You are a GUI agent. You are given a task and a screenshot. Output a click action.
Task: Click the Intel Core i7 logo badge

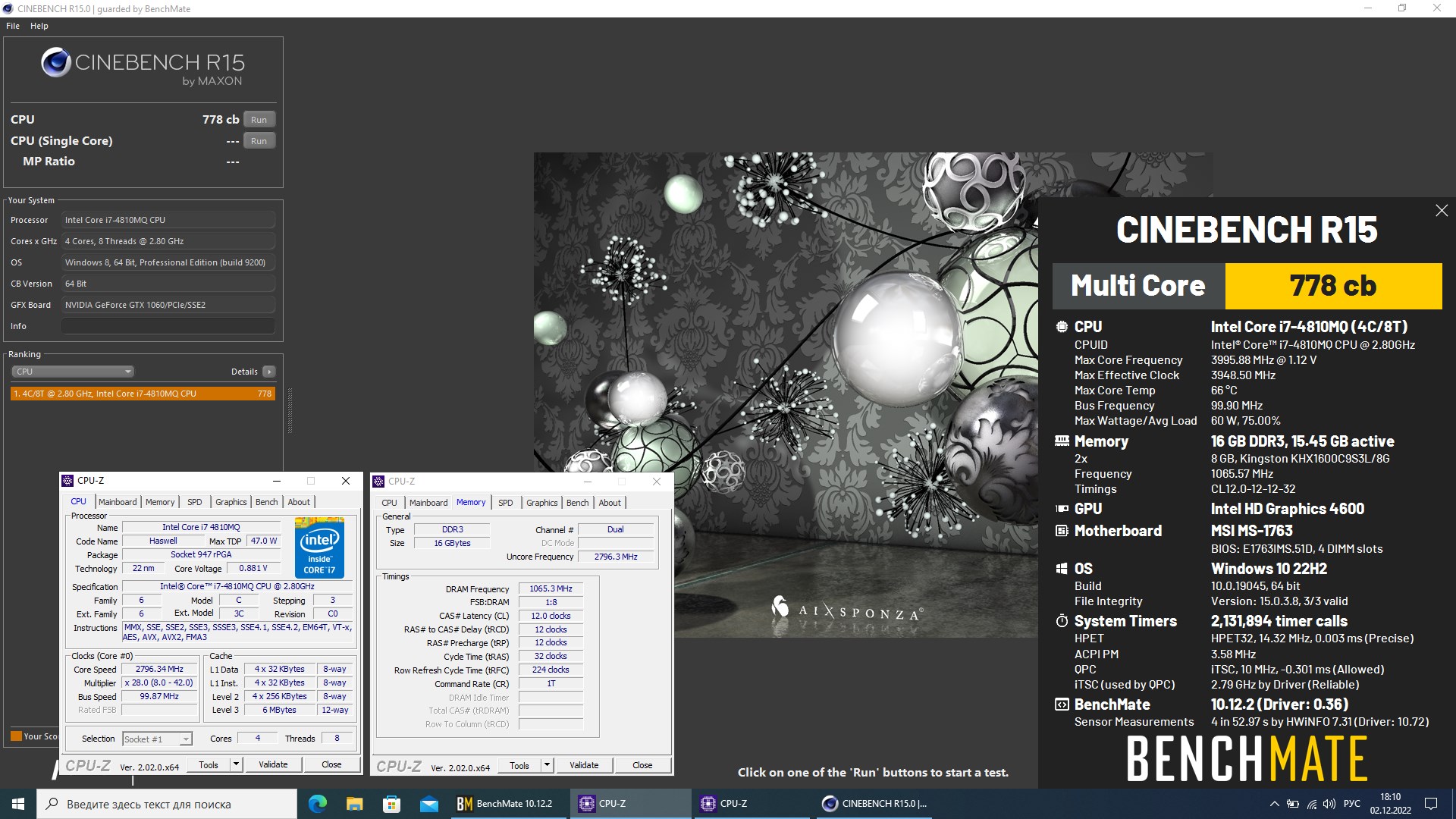click(x=319, y=548)
